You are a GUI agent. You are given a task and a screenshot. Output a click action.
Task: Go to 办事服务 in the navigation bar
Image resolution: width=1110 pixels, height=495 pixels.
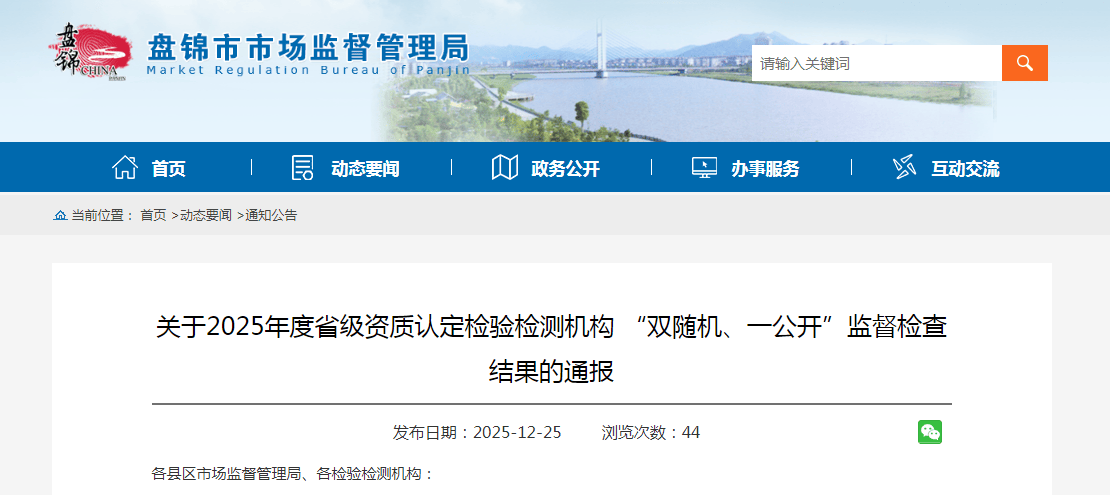[765, 169]
